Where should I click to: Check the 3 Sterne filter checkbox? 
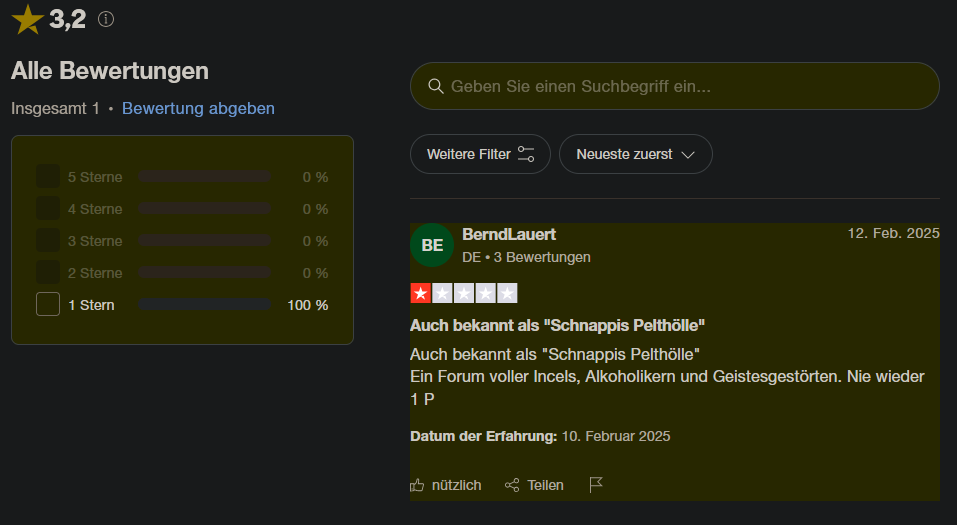[48, 241]
